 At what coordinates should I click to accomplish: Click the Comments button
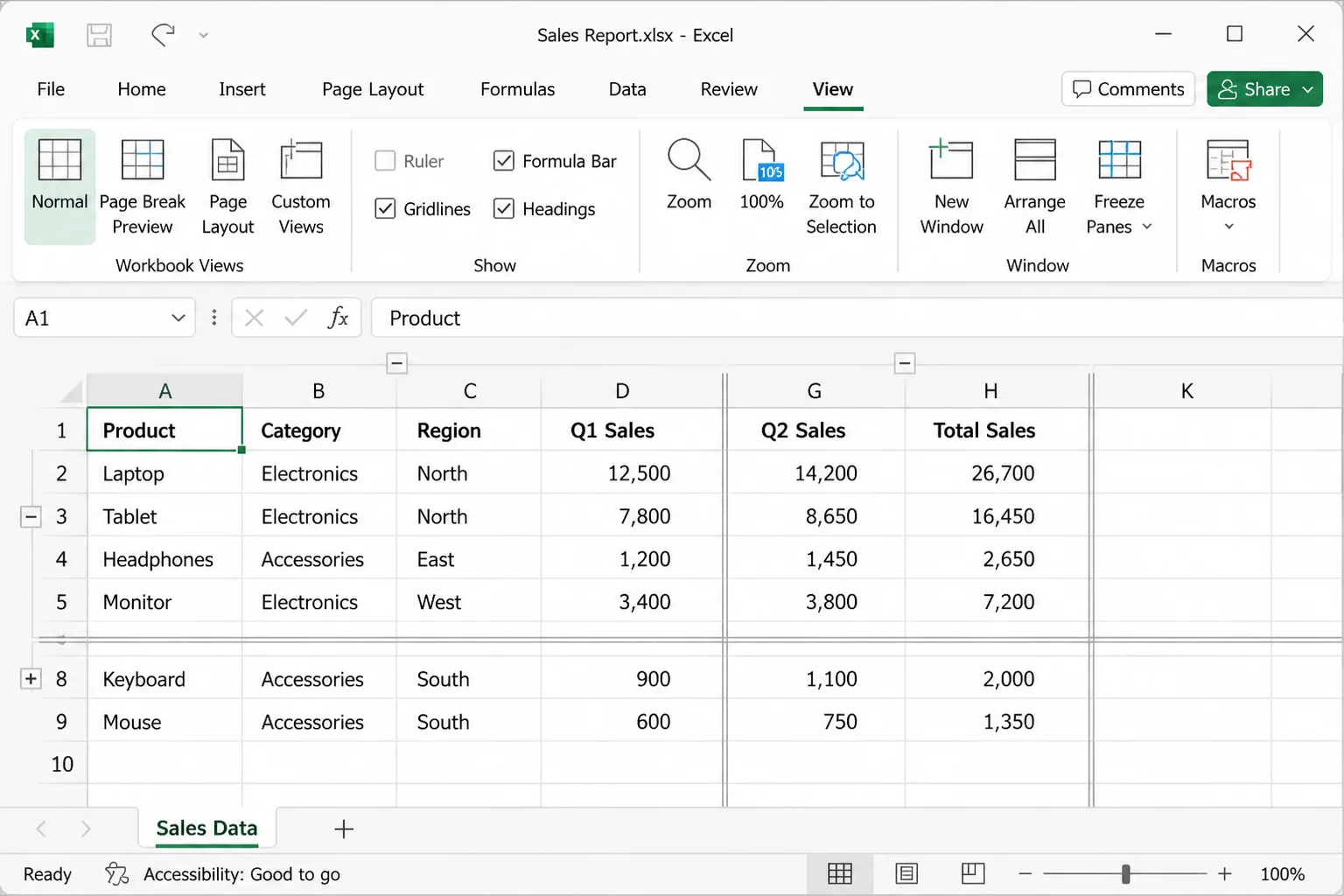1128,89
